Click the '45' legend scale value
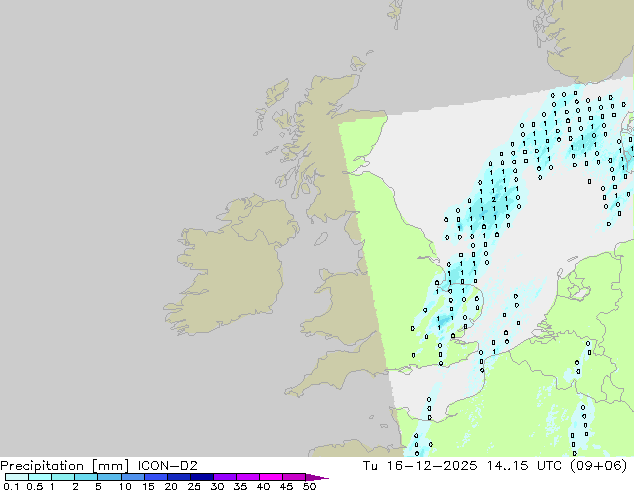Image resolution: width=634 pixels, height=490 pixels. coord(287,486)
